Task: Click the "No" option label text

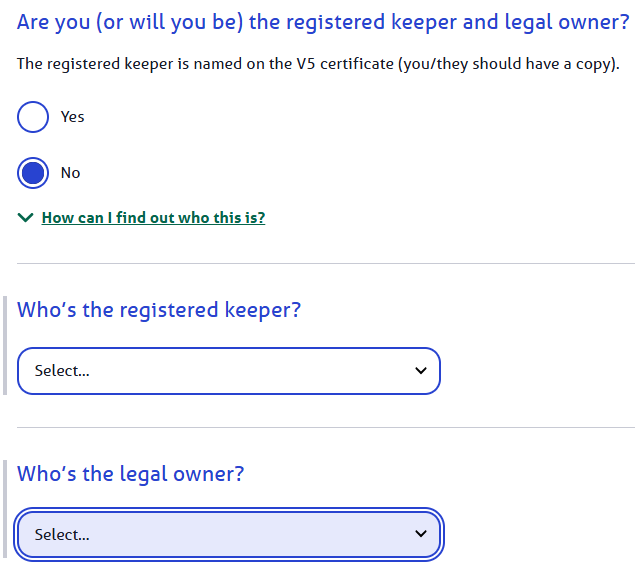Action: point(70,173)
